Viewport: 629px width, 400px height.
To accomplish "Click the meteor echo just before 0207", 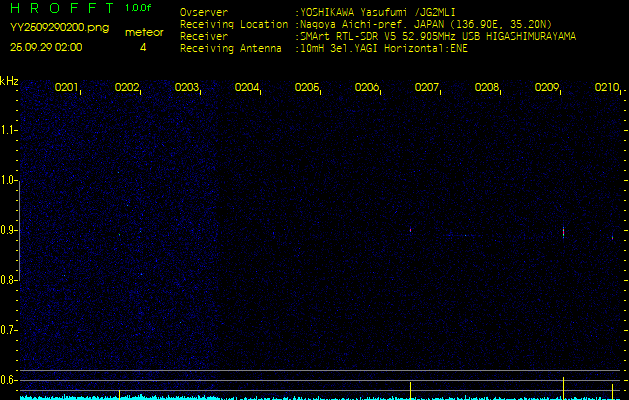I will [x=410, y=230].
